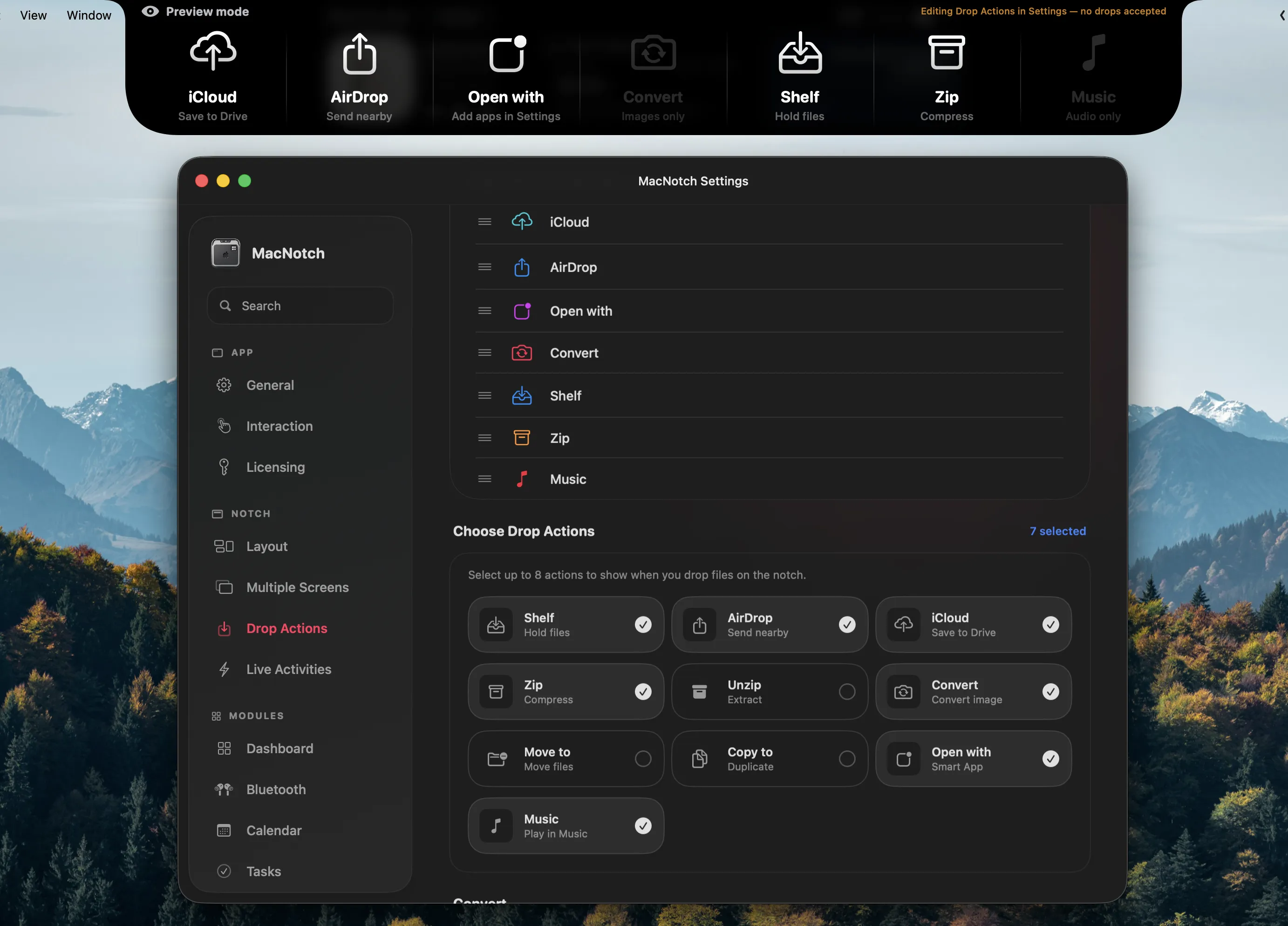The height and width of the screenshot is (926, 1288).
Task: Enable the Unzip Extract drop action
Action: [x=846, y=692]
